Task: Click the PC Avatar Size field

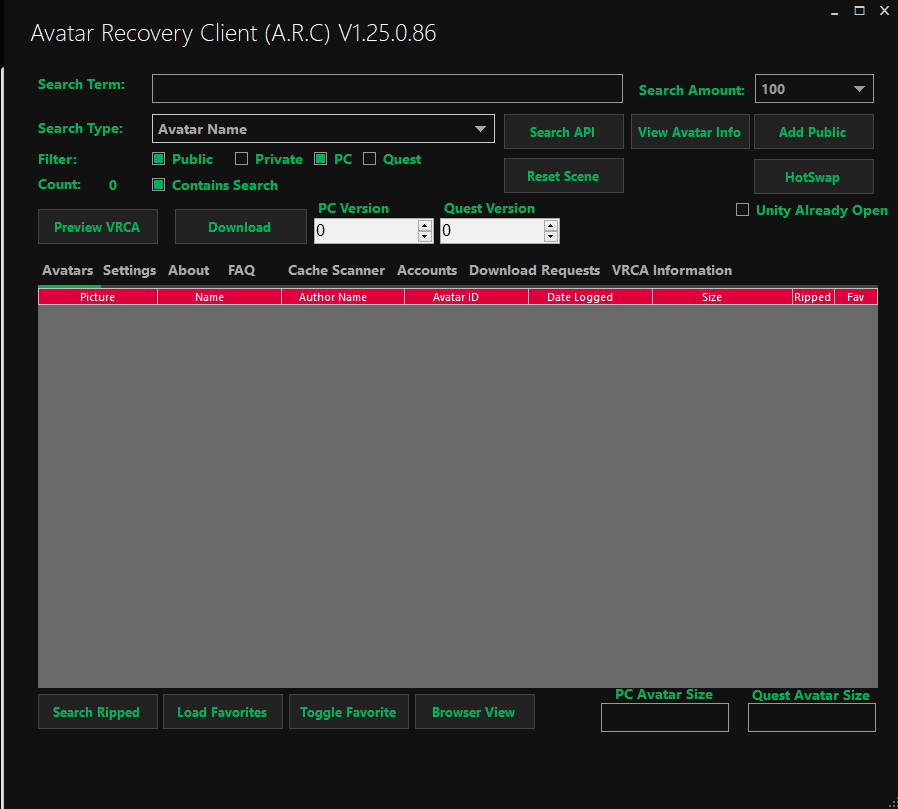Action: coord(665,717)
